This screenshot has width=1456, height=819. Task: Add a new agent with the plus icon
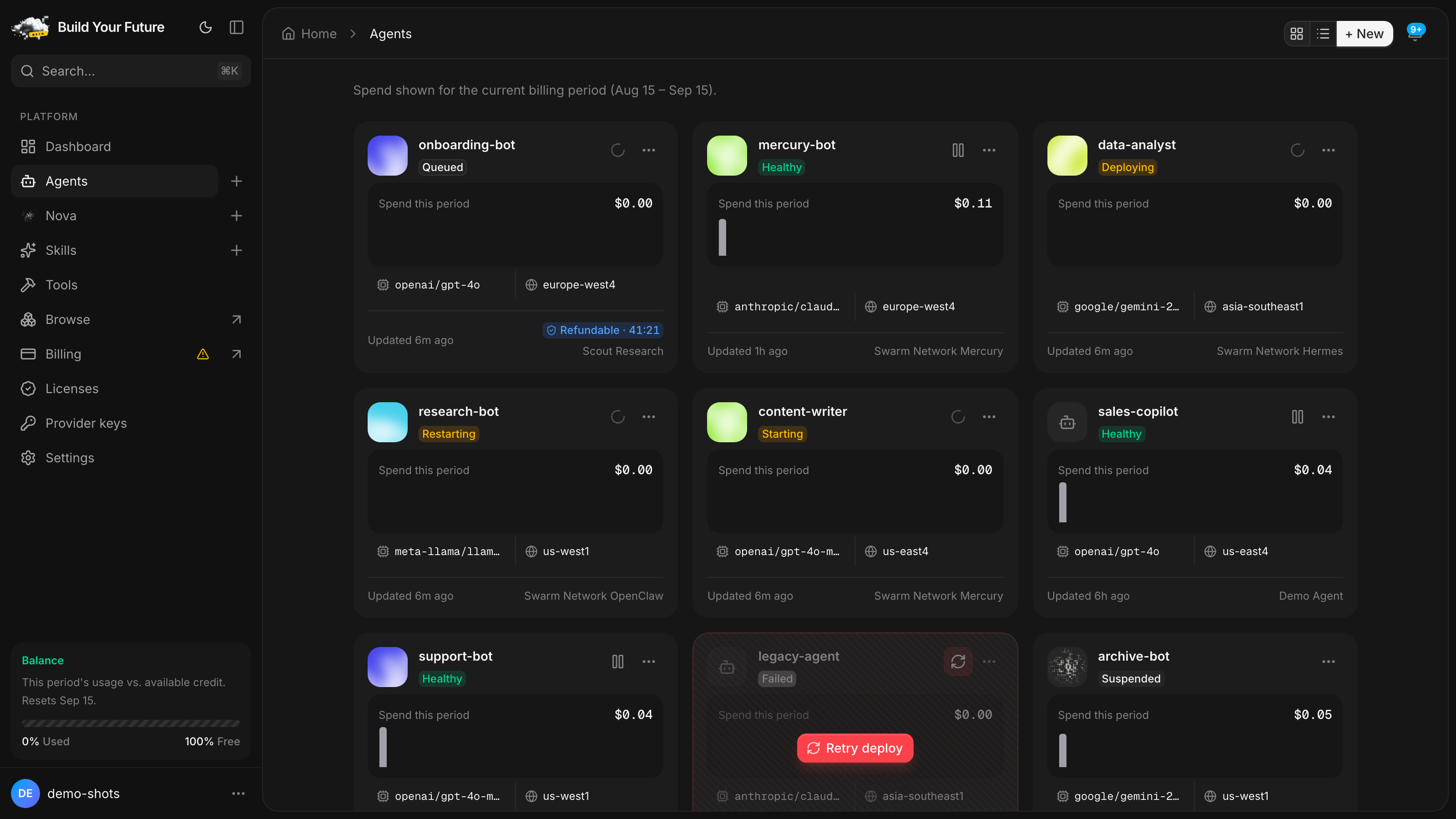coord(236,181)
